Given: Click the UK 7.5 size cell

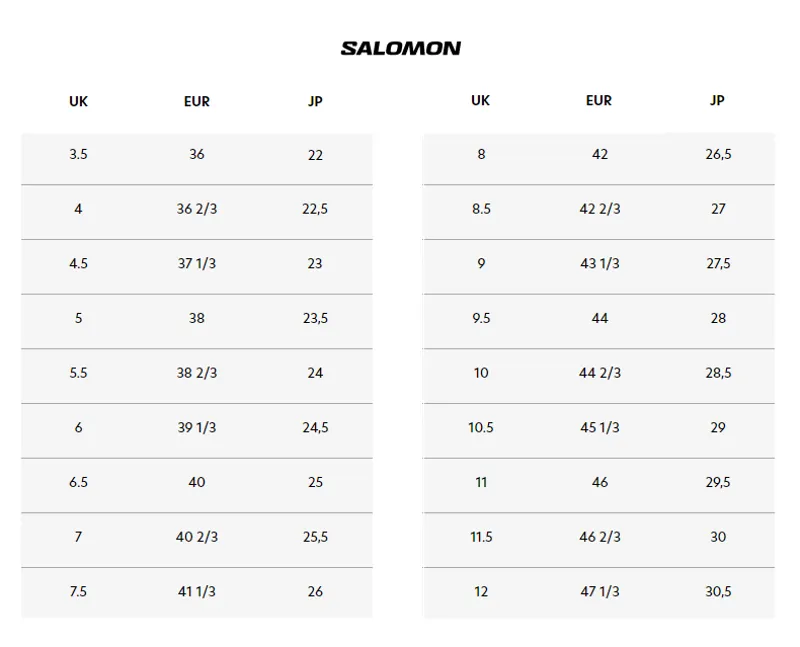Looking at the screenshot, I should [79, 591].
